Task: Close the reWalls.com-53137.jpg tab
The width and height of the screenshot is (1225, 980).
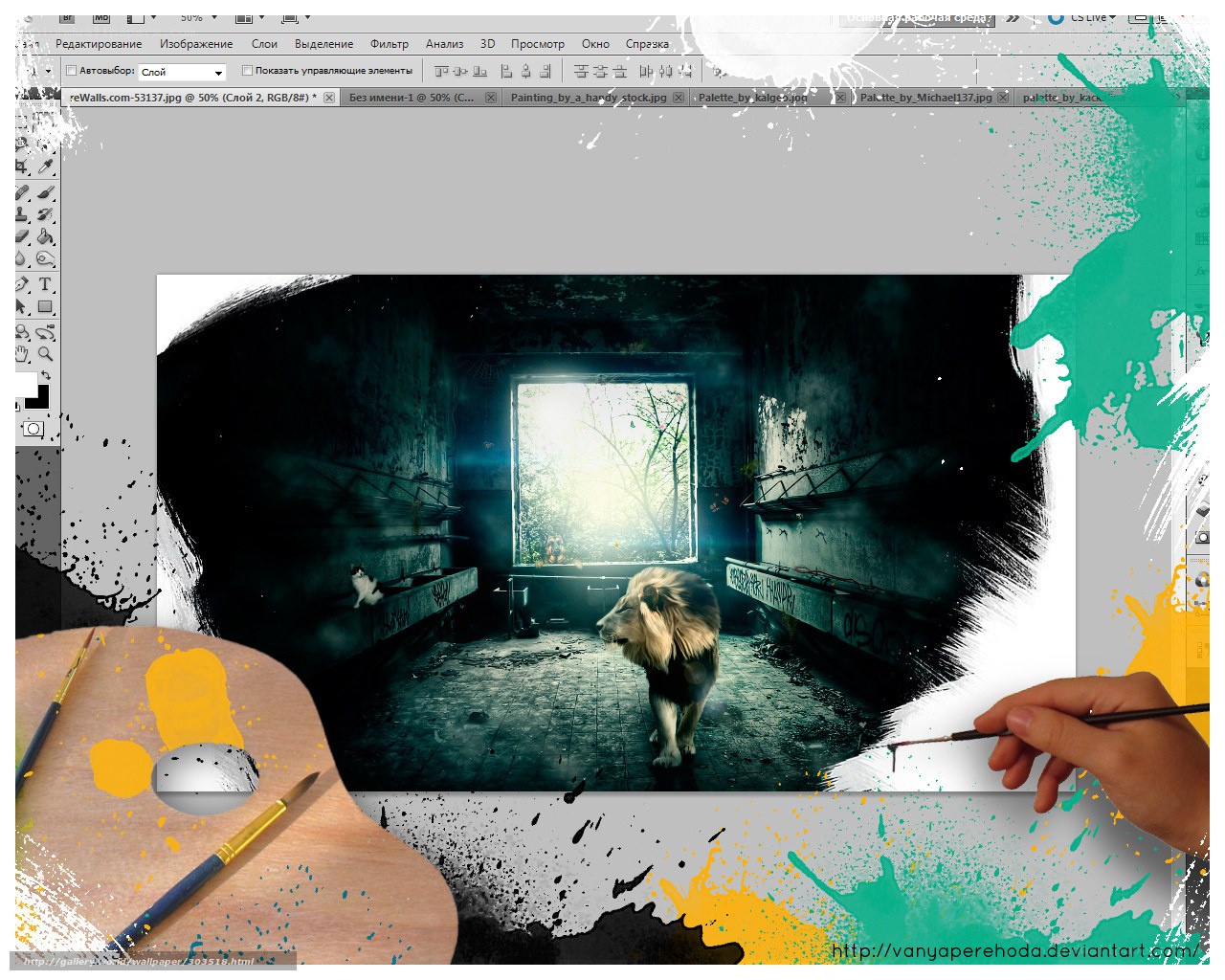Action: pos(329,98)
